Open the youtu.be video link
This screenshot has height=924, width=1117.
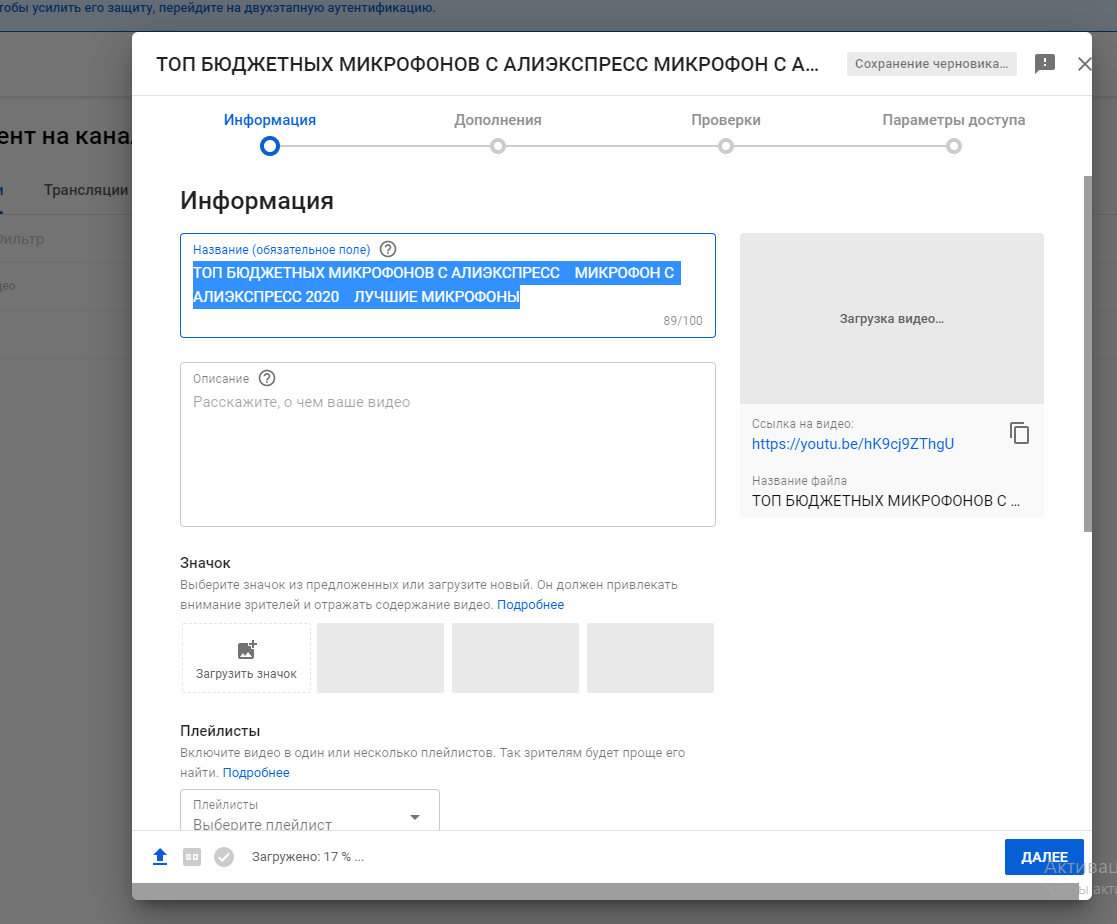coord(853,444)
